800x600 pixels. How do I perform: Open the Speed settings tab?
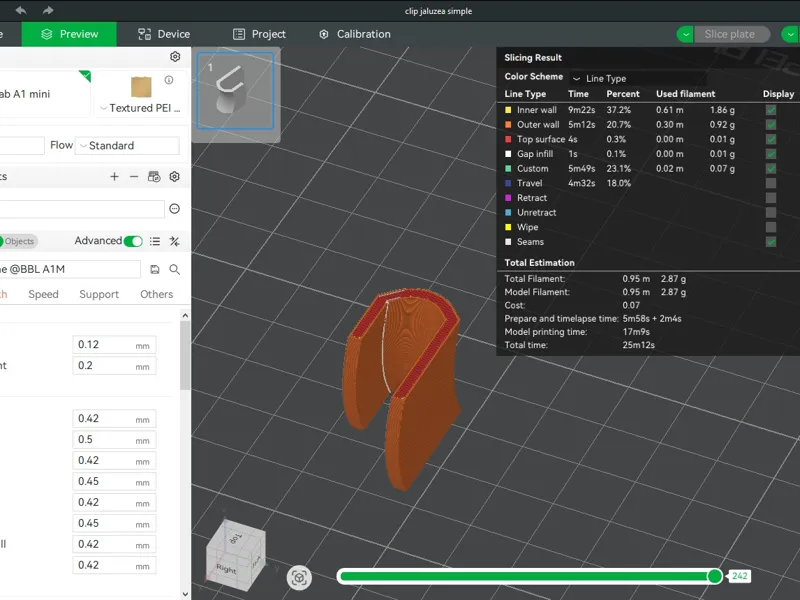click(x=43, y=294)
